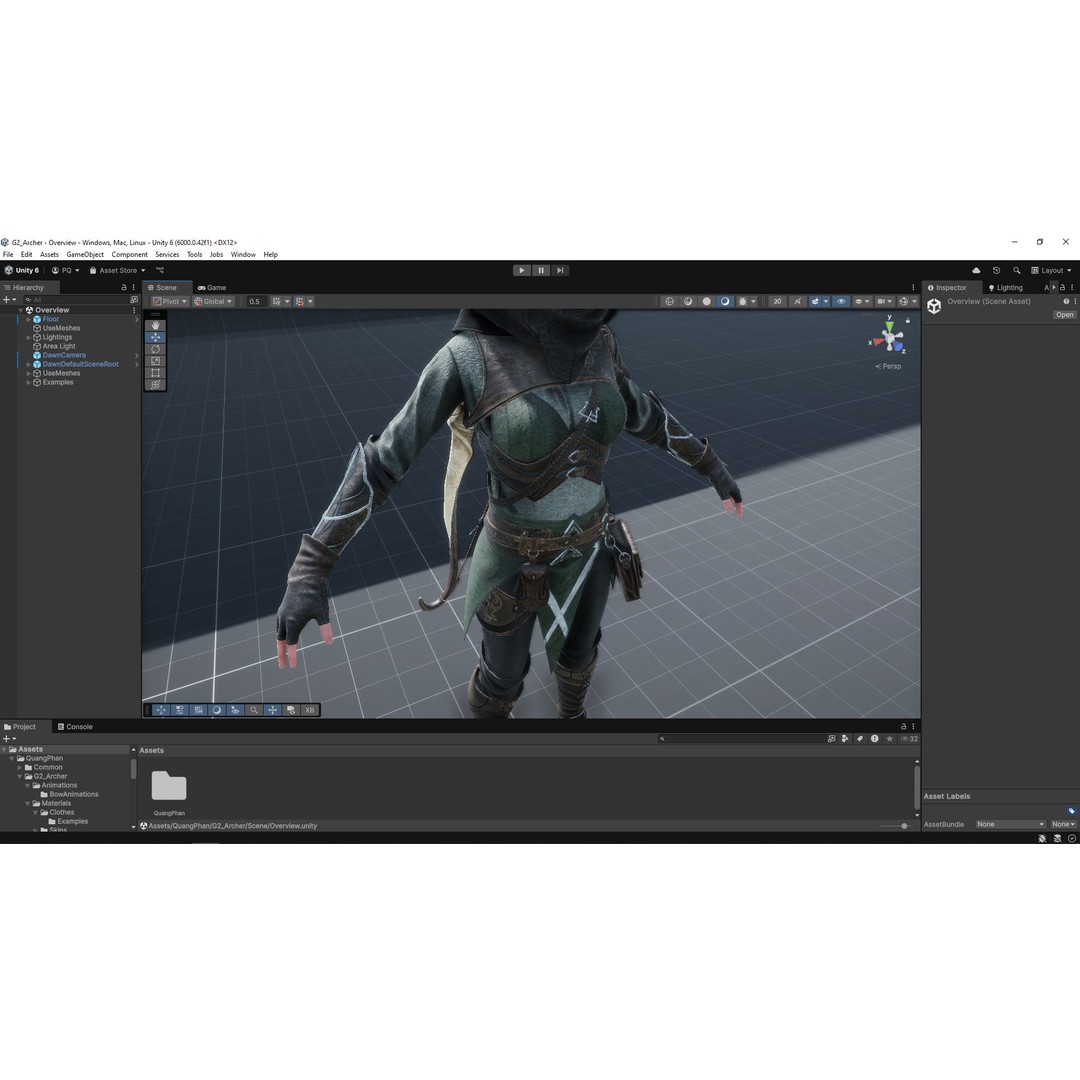Click the Save search star icon
Viewport: 1080px width, 1080px height.
tap(889, 738)
